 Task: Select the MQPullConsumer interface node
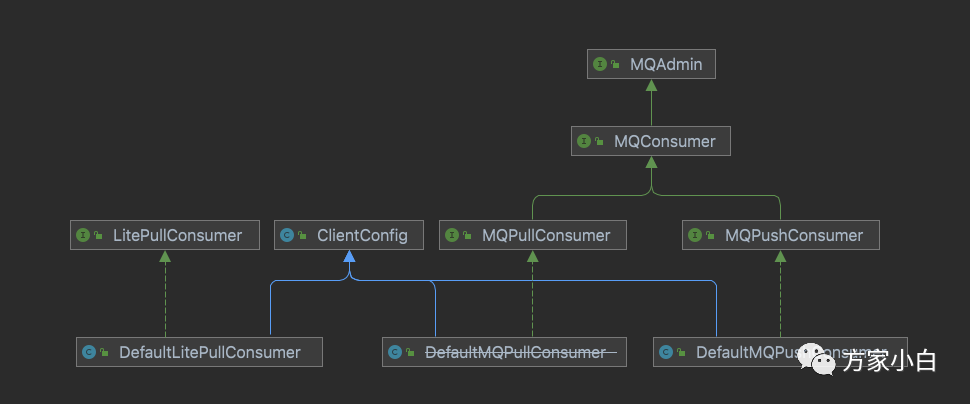(533, 235)
